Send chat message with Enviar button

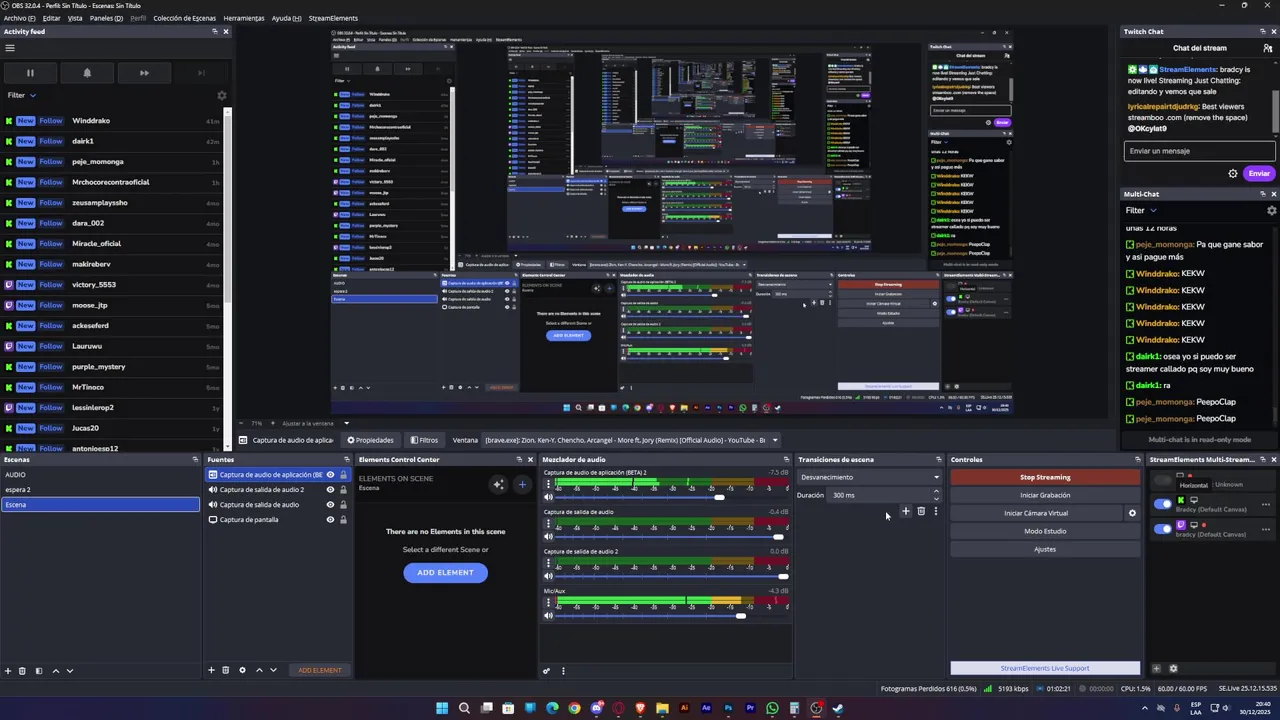pos(1259,173)
